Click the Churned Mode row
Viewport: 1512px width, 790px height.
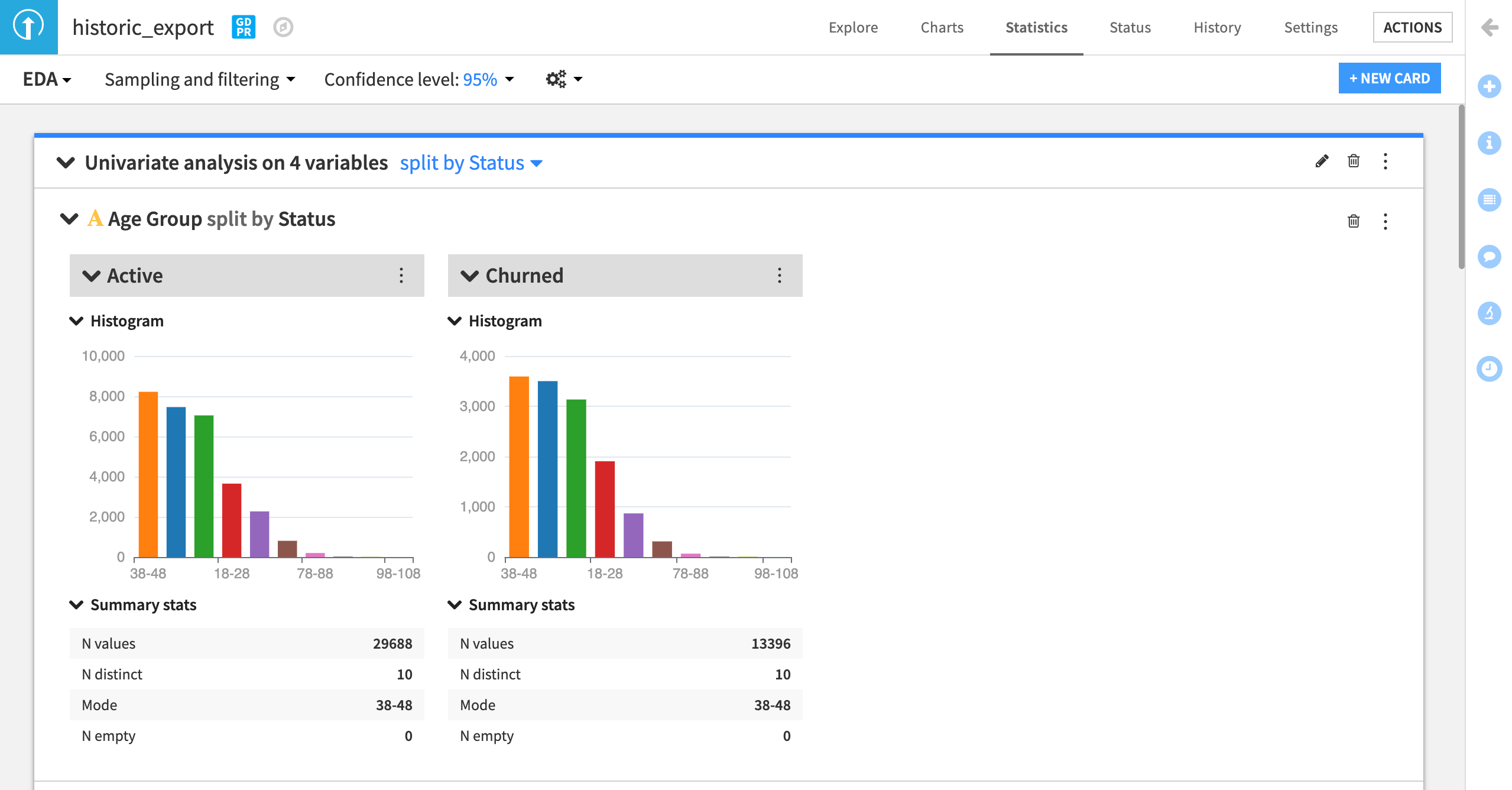click(x=625, y=705)
